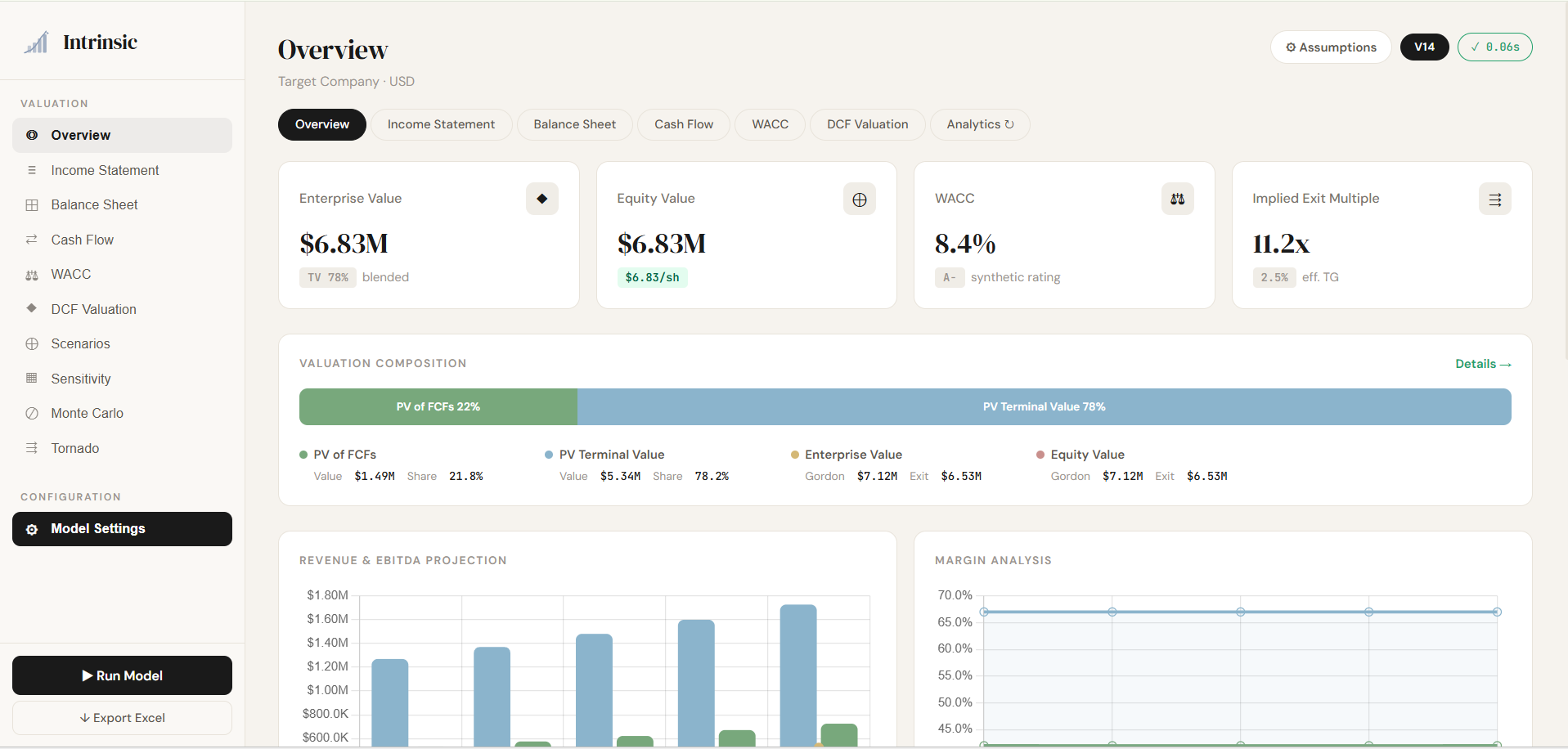
Task: Click the Scenarios sidebar circle icon
Action: 32,344
